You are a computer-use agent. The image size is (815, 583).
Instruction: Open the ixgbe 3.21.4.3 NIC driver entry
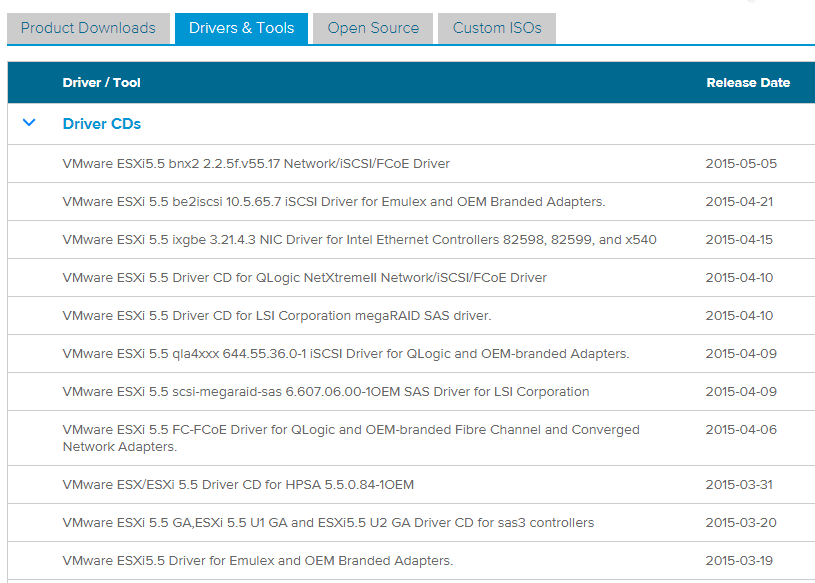click(360, 240)
